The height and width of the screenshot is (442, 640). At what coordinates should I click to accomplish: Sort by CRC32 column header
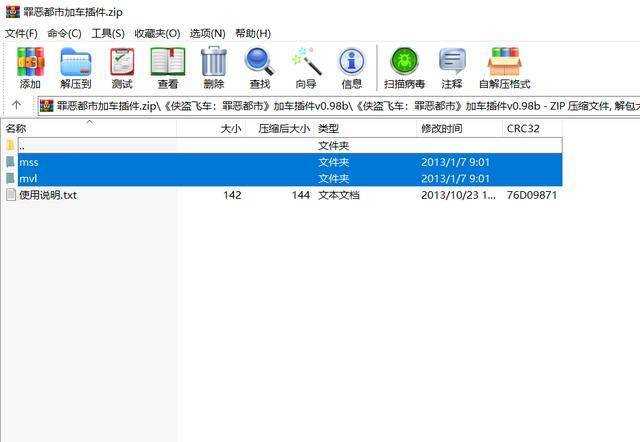[532, 129]
